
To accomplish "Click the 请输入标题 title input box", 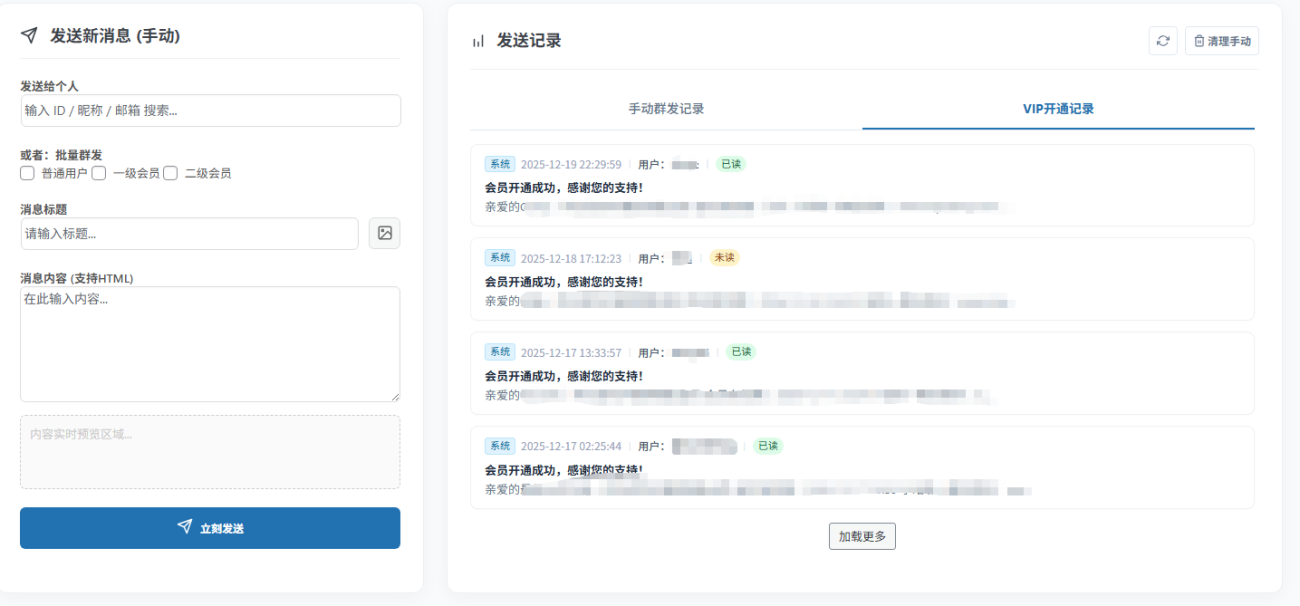I will (188, 233).
